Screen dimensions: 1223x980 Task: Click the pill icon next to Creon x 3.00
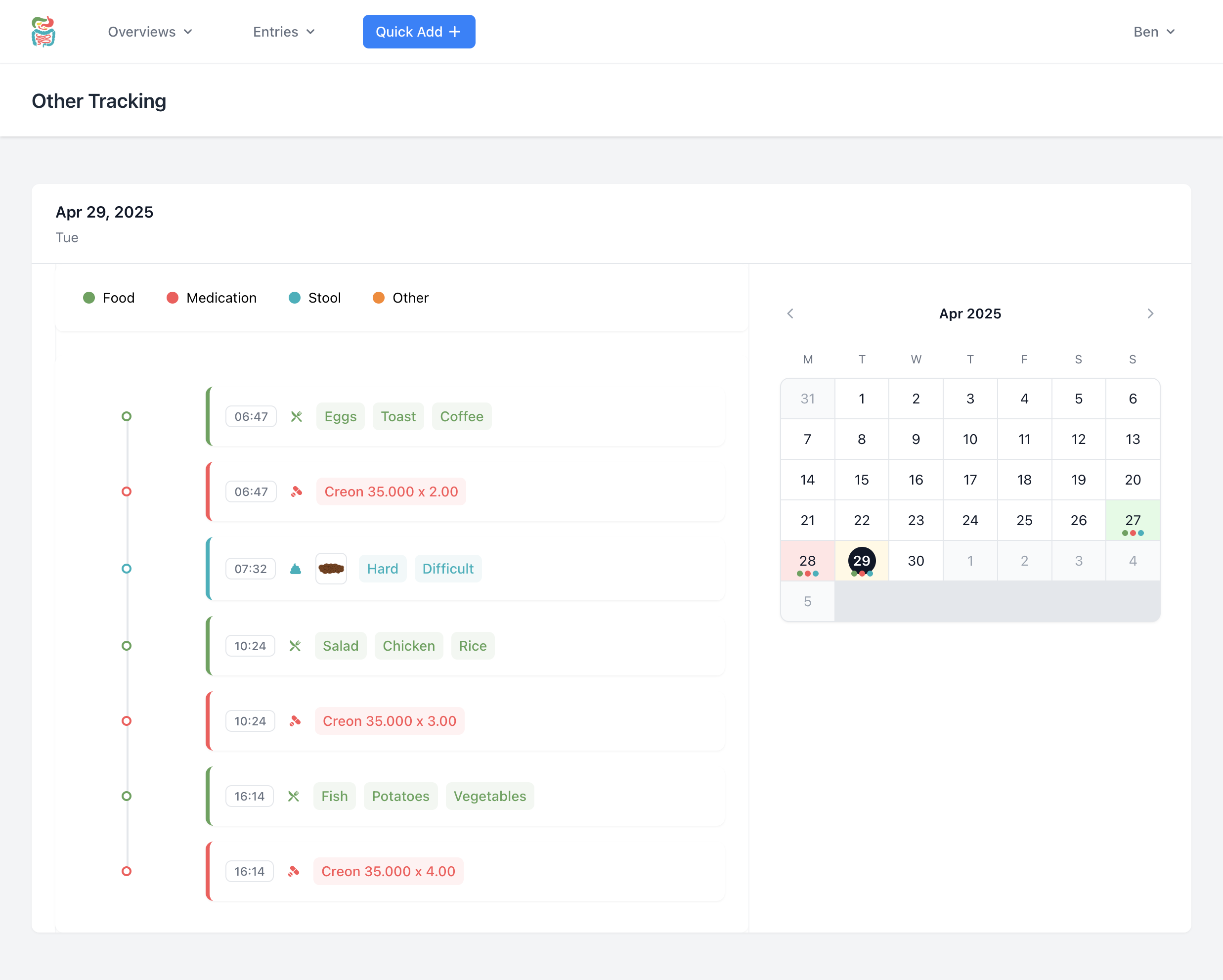point(295,721)
